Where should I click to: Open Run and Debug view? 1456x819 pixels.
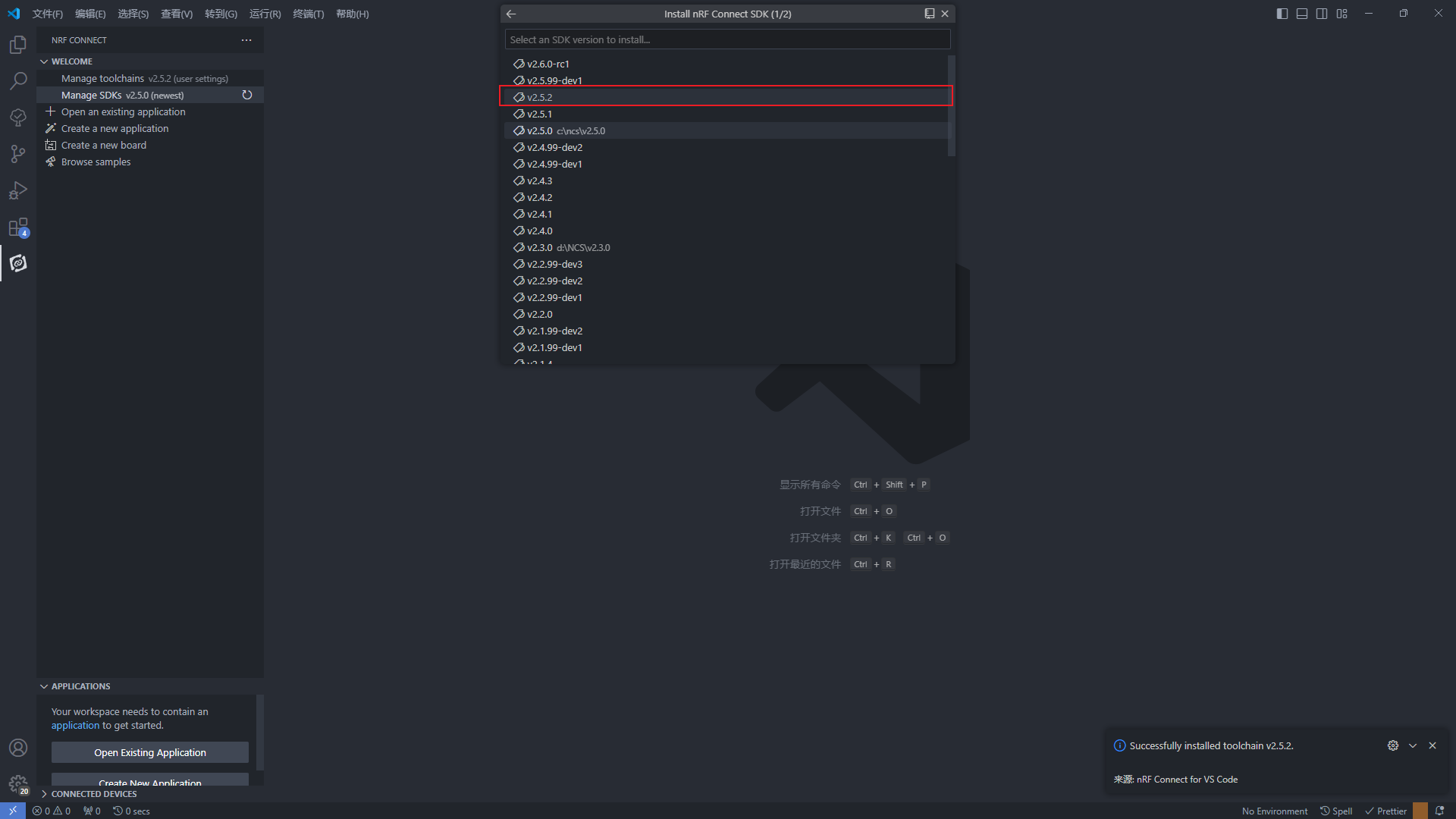click(x=18, y=190)
